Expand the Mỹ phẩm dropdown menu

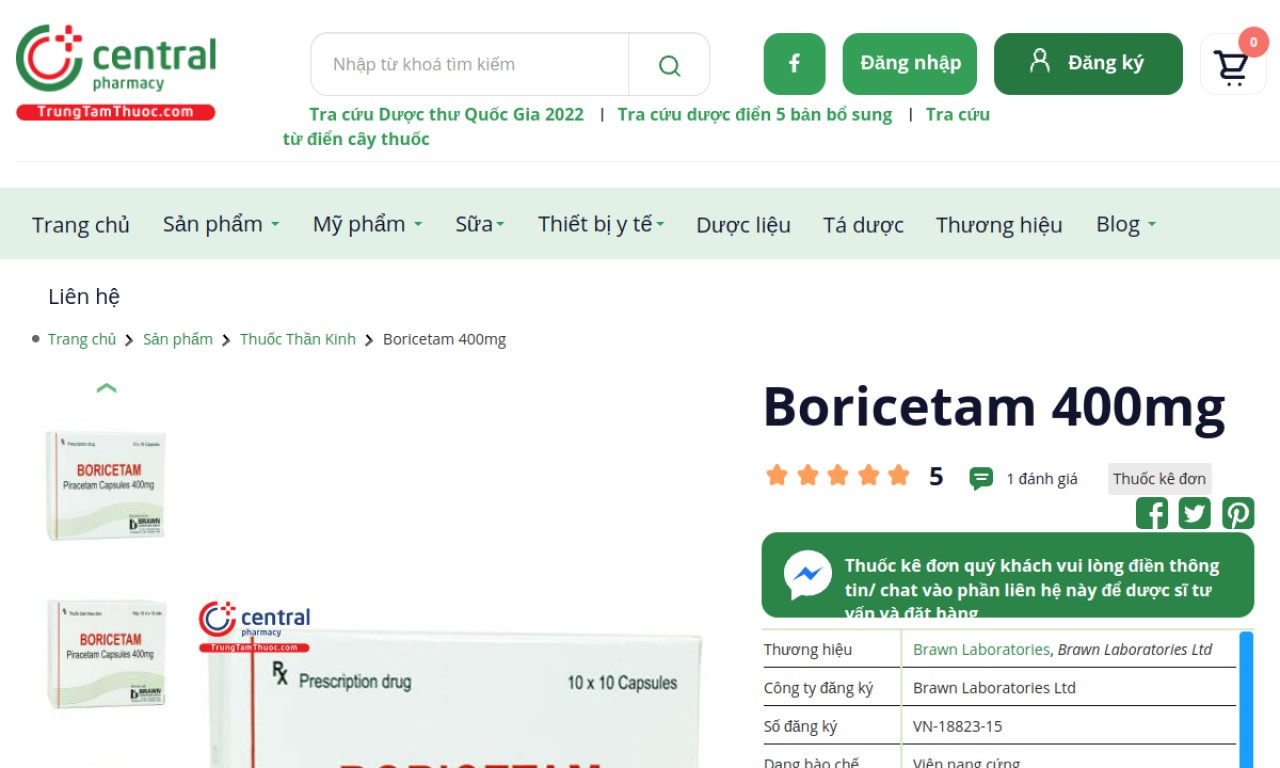[x=367, y=224]
